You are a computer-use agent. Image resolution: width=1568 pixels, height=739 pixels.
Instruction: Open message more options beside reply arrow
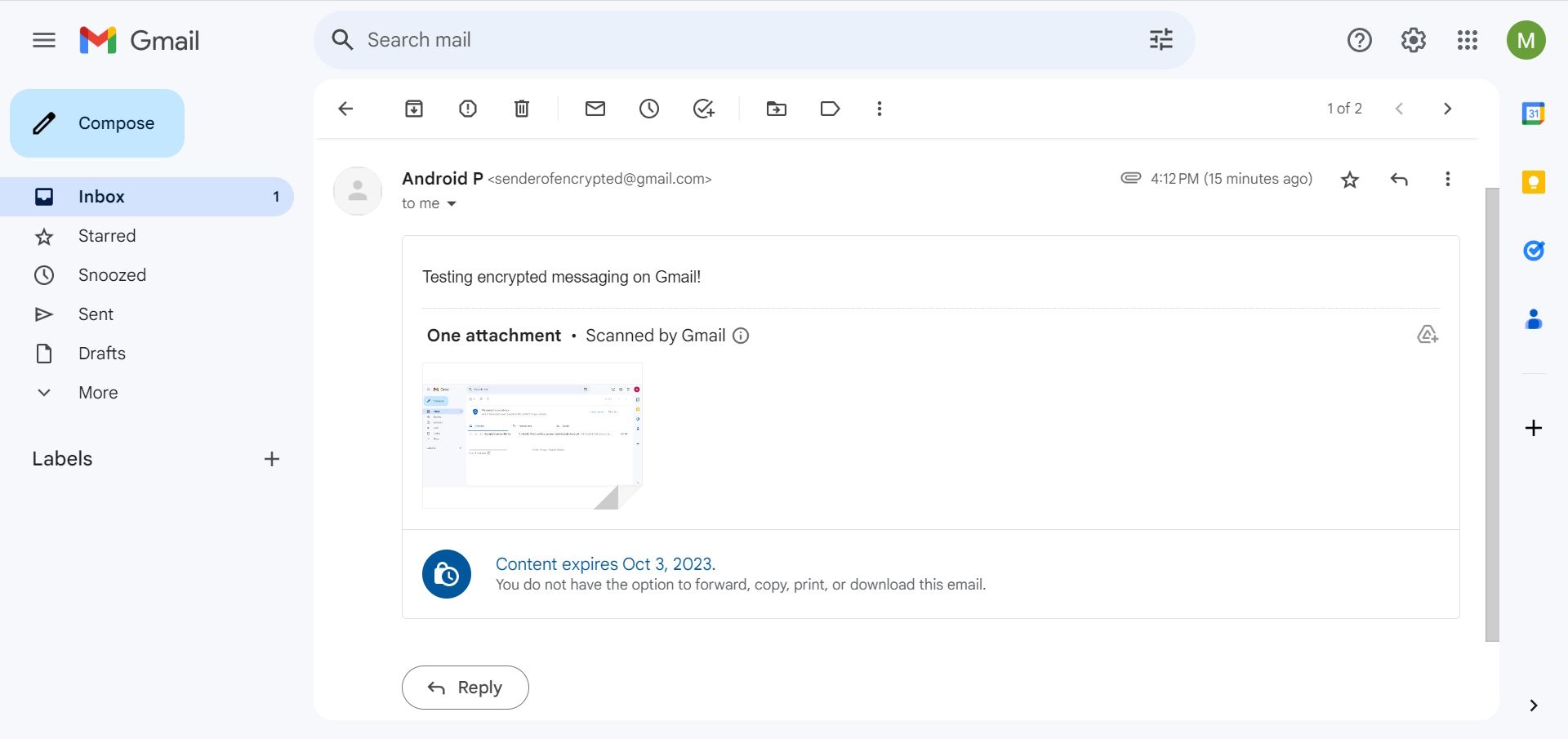[x=1447, y=179]
